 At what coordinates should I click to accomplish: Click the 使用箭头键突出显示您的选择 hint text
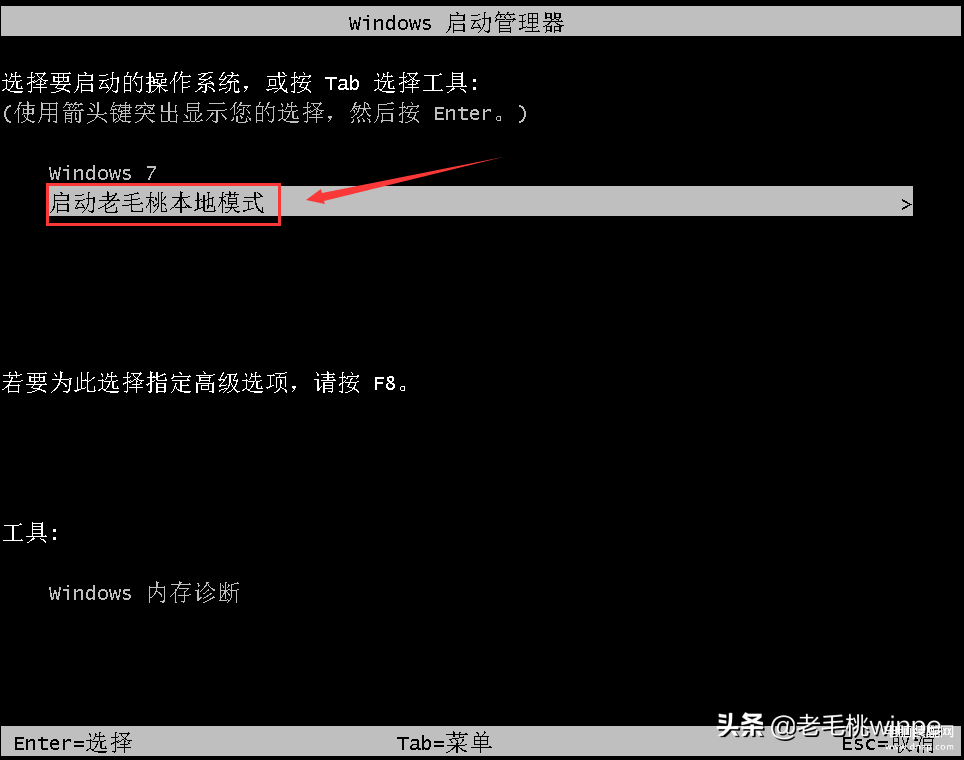tap(169, 113)
